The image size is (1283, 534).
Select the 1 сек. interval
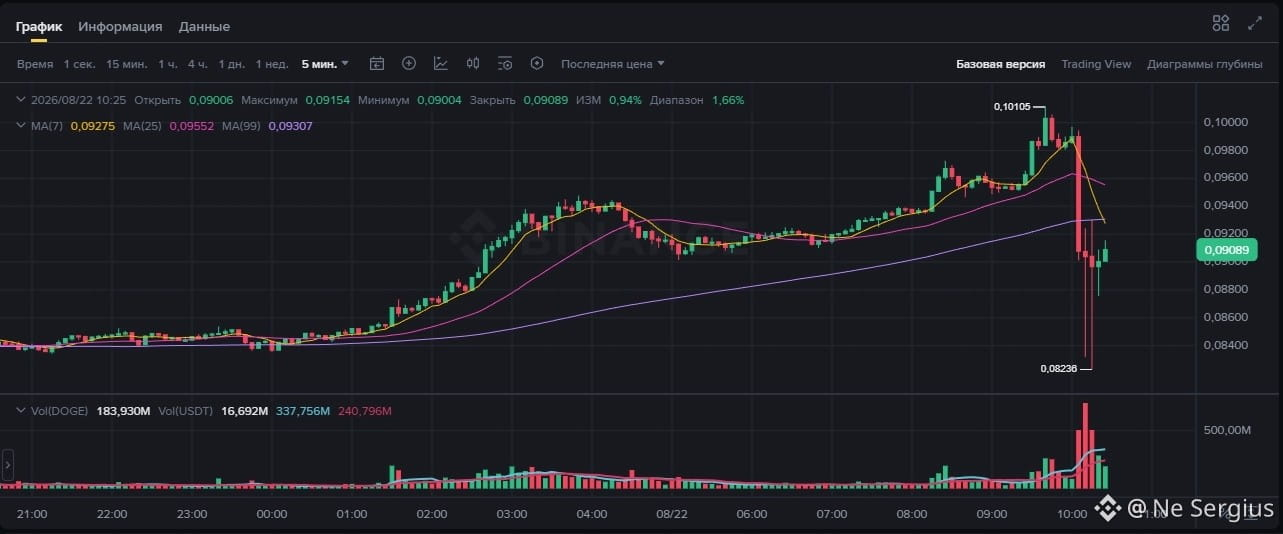pos(80,64)
